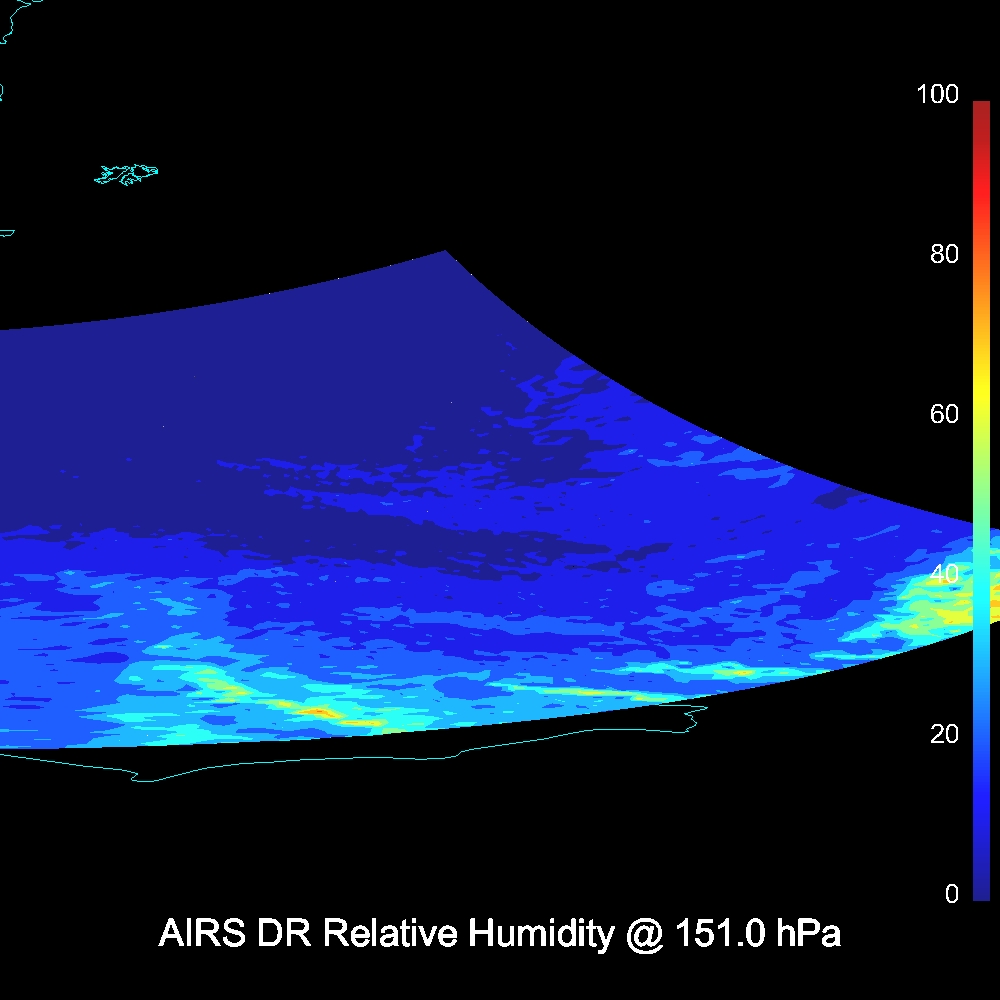Screen dimensions: 1000x1000
Task: Click the dark blue bottom of the colorbar
Action: pos(981,888)
